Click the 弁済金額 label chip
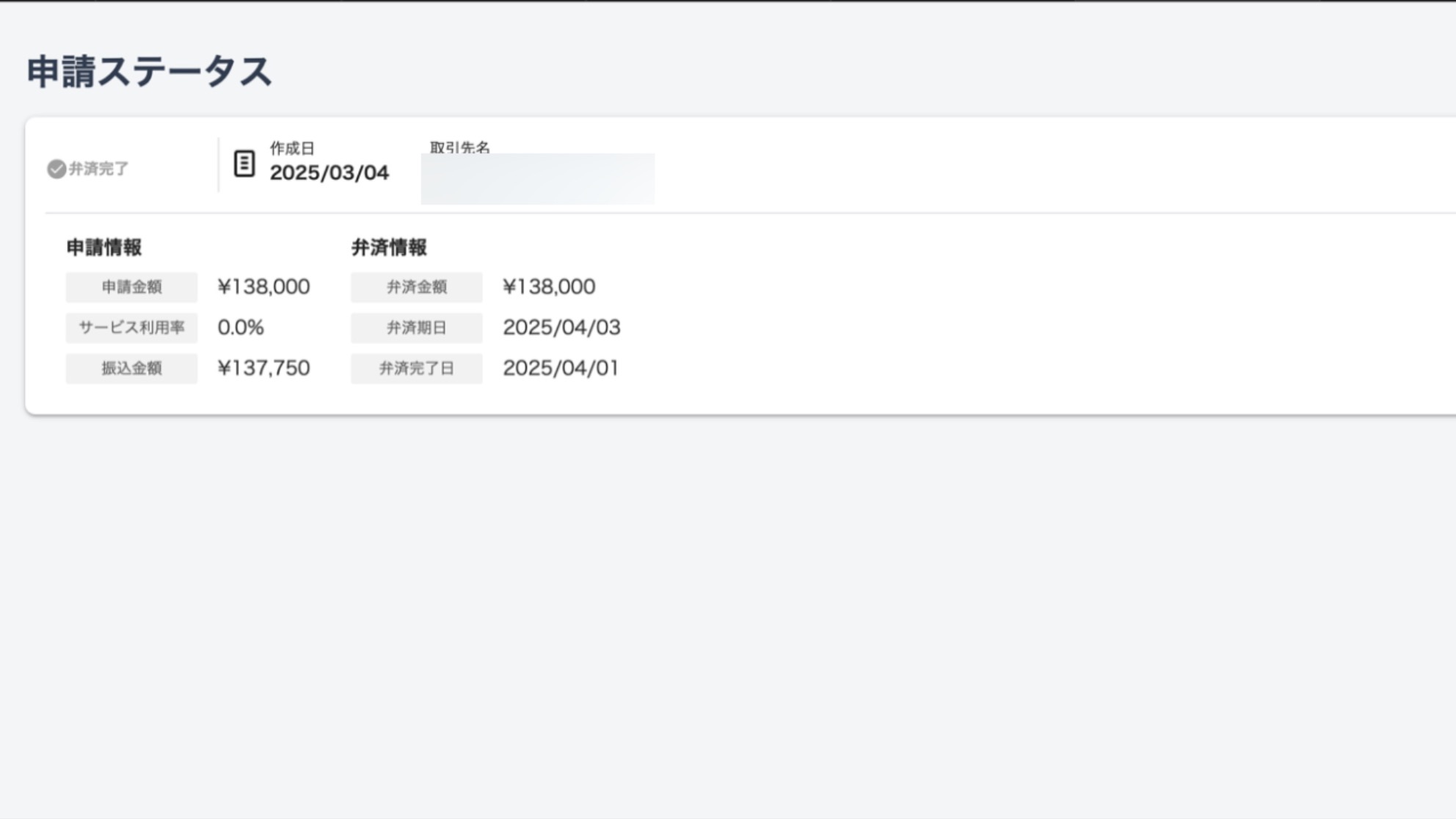Viewport: 1456px width, 819px height. (416, 287)
